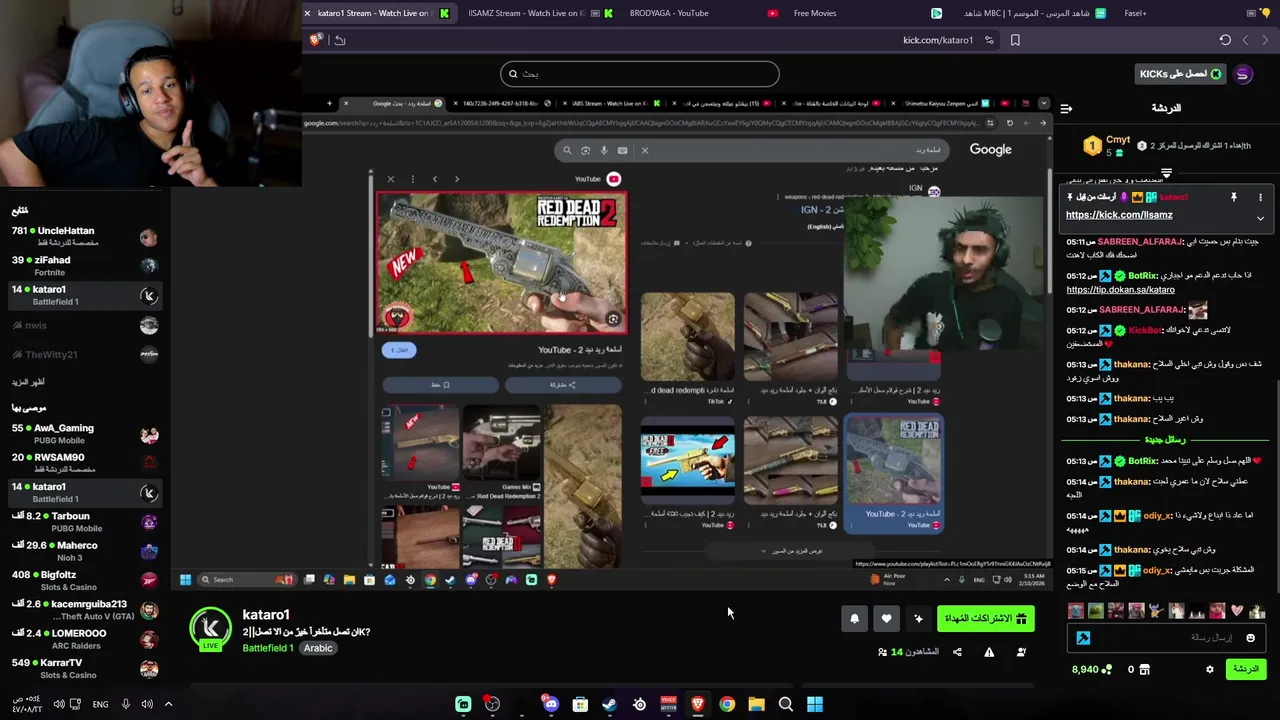This screenshot has height=720, width=1280.
Task: Open the ziFahad Fortnite channel in the sidebar
Action: 84,266
